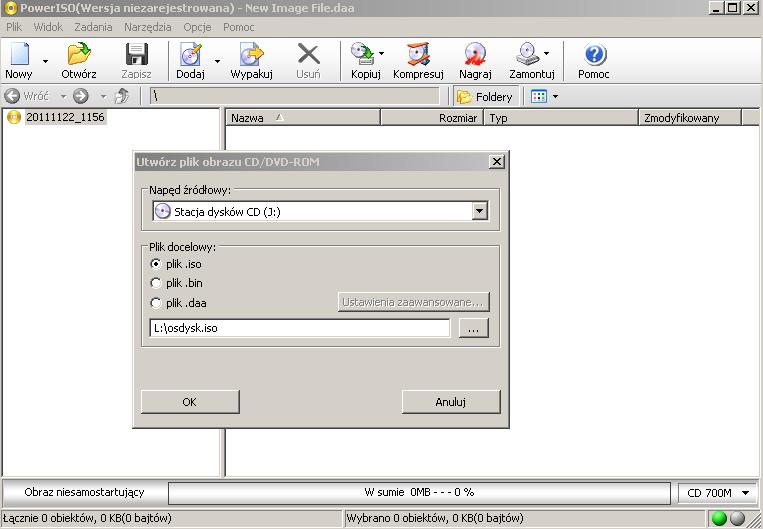Viewport: 763px width, 529px height.
Task: Open the back history dropdown arrow
Action: click(x=63, y=96)
